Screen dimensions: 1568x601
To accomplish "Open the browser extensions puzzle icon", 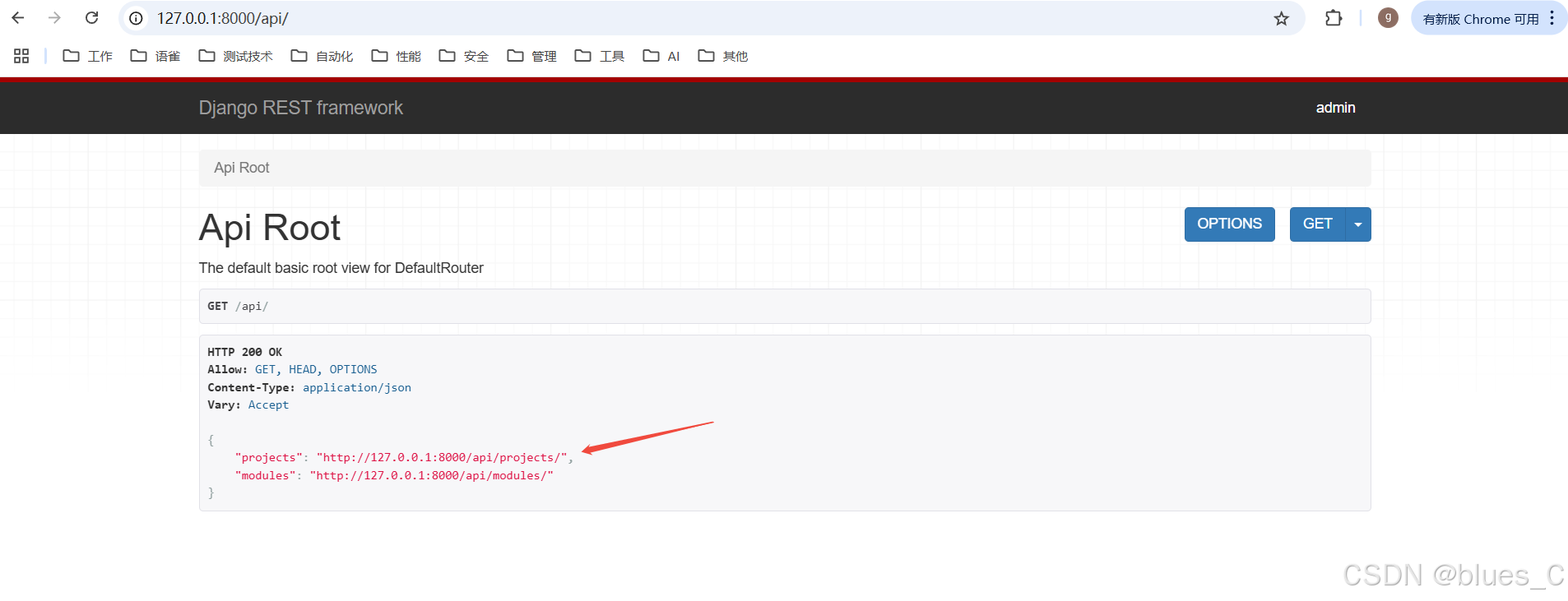I will click(x=1334, y=18).
